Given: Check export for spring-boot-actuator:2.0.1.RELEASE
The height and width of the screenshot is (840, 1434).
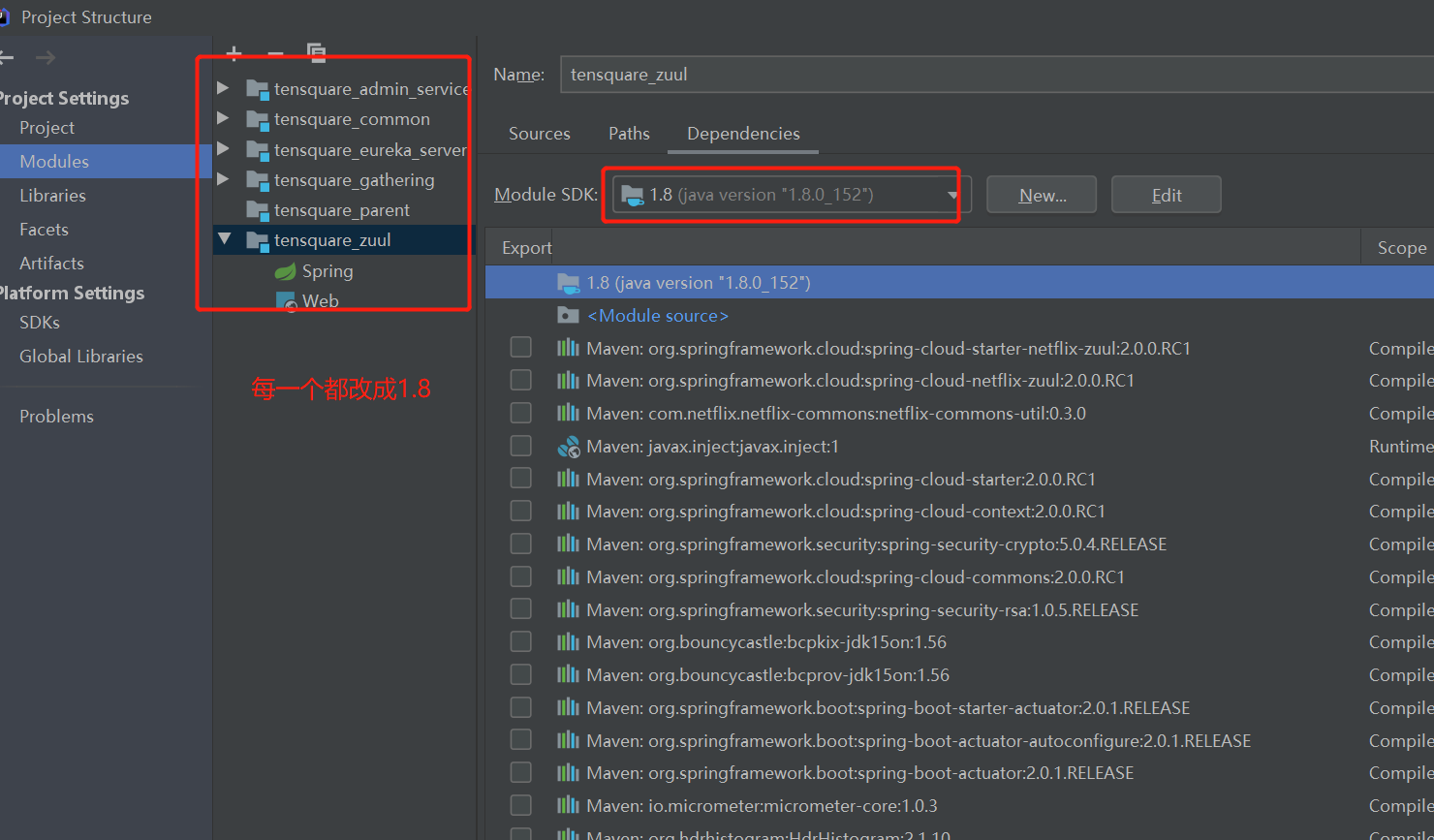Looking at the screenshot, I should click(x=521, y=772).
